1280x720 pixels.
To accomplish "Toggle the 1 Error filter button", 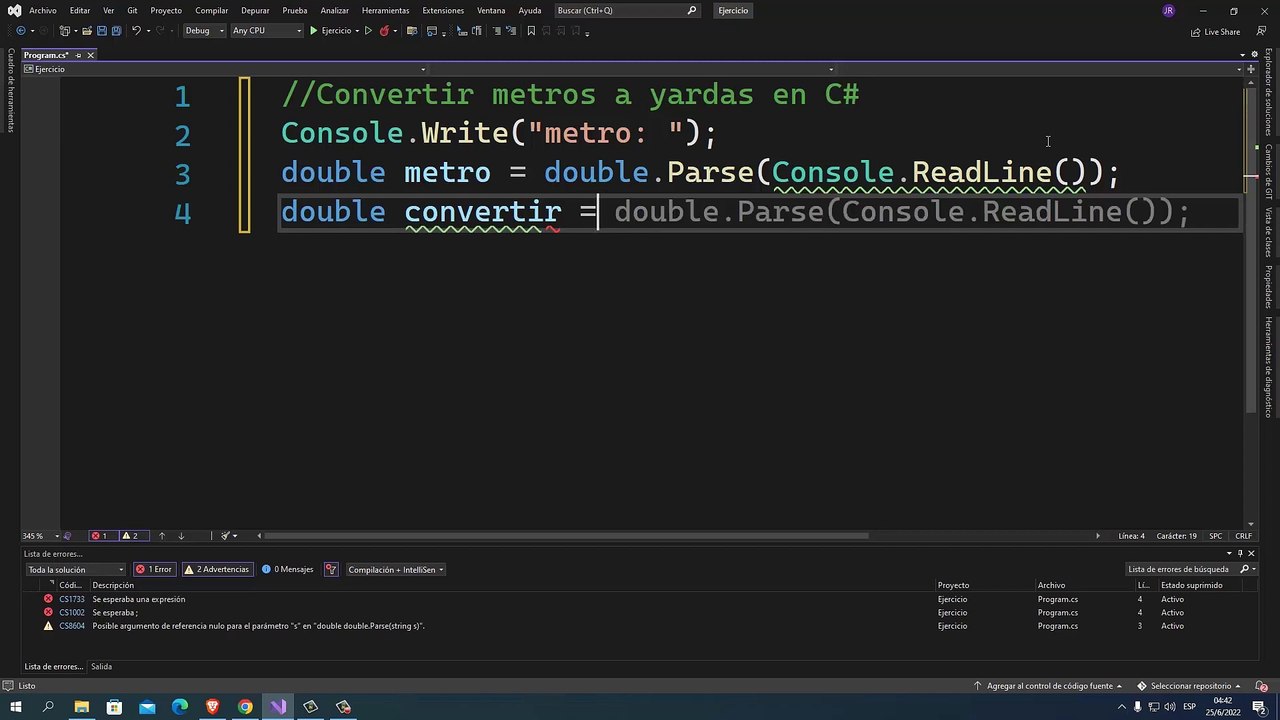I will pyautogui.click(x=154, y=569).
